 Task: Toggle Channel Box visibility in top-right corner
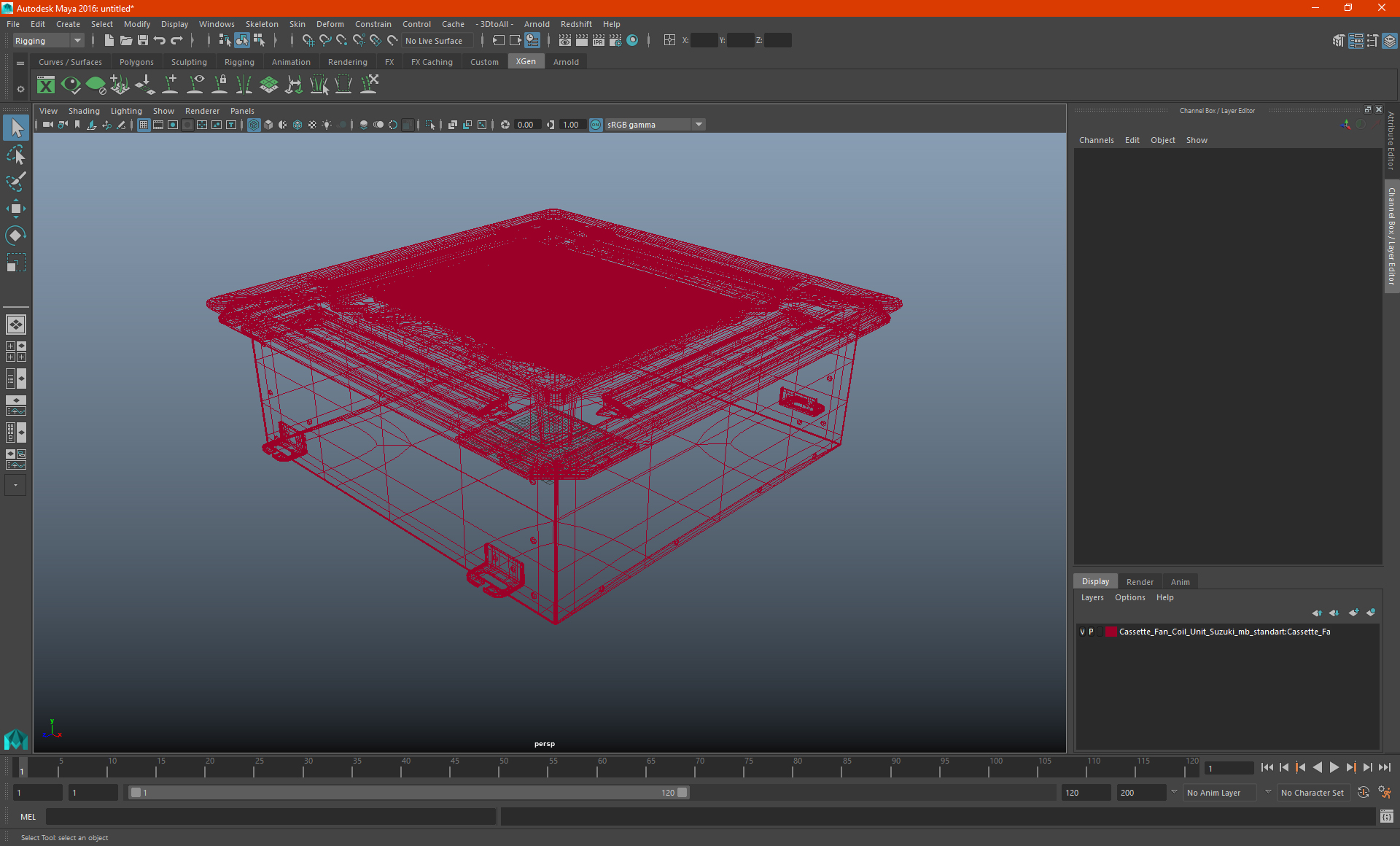point(1390,41)
